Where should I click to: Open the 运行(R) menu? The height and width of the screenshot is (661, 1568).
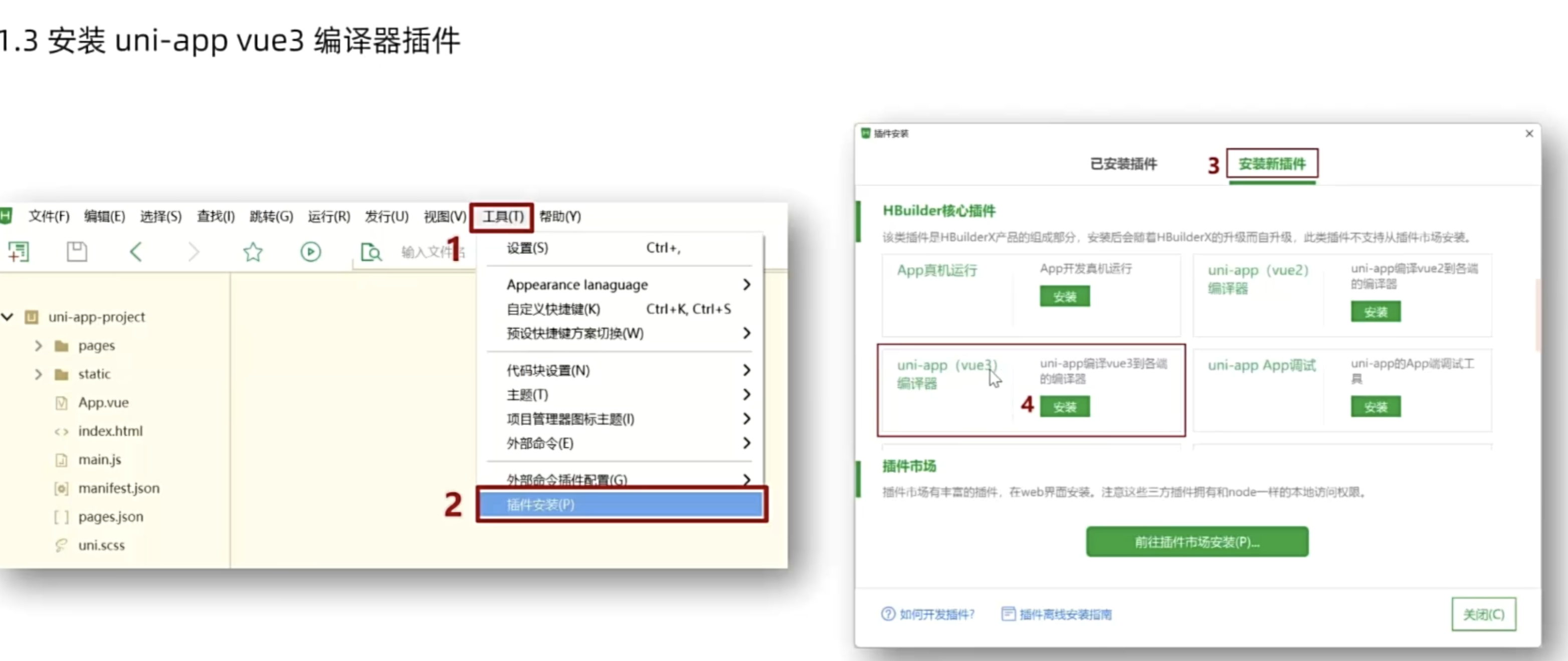tap(329, 216)
